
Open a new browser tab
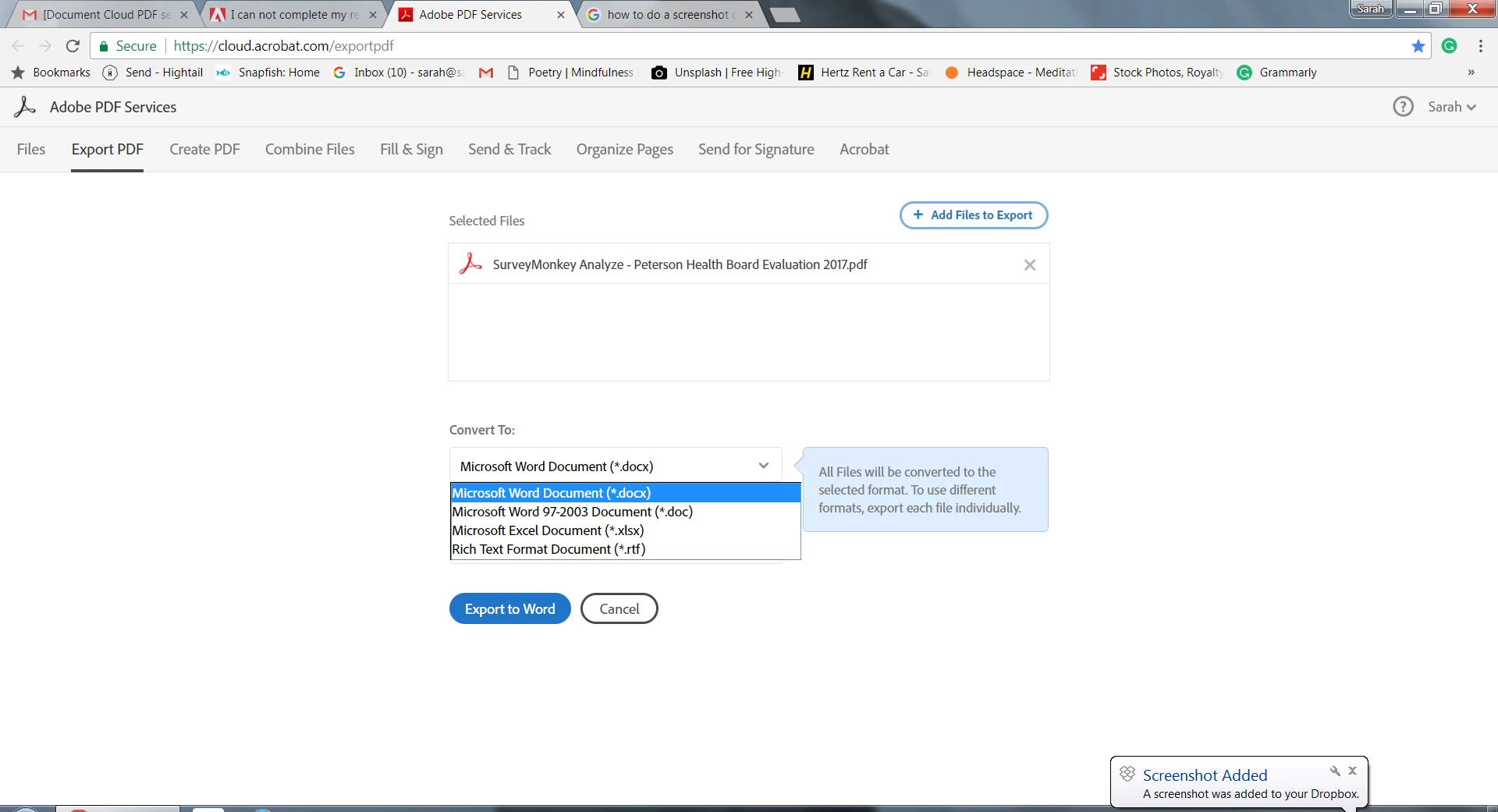click(784, 15)
